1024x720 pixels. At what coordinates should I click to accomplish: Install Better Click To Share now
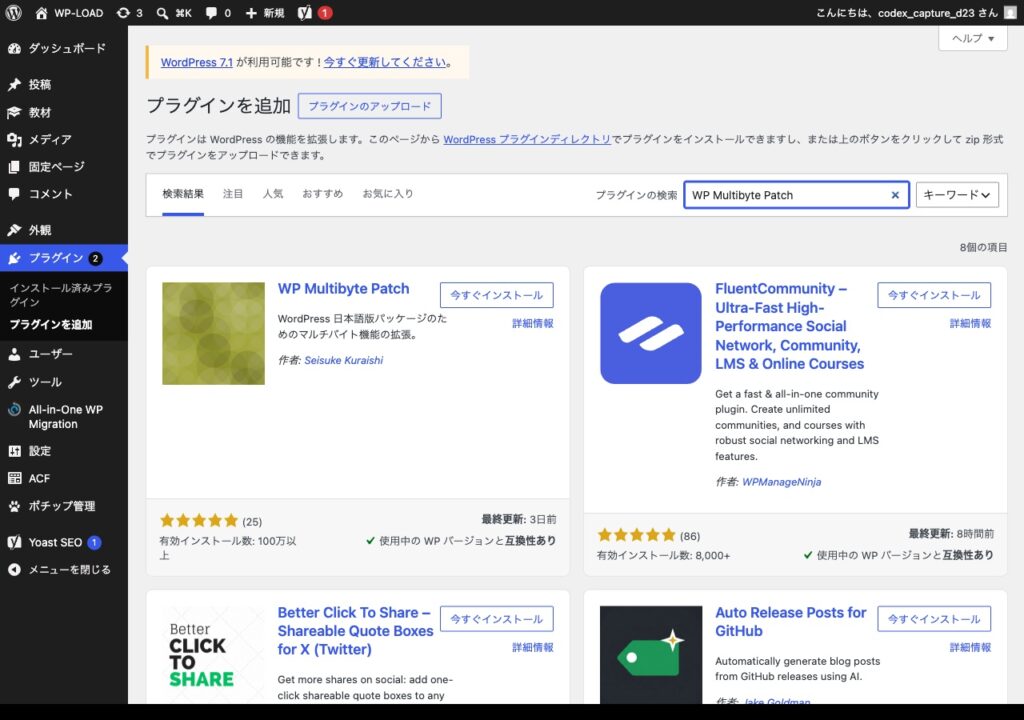[496, 619]
